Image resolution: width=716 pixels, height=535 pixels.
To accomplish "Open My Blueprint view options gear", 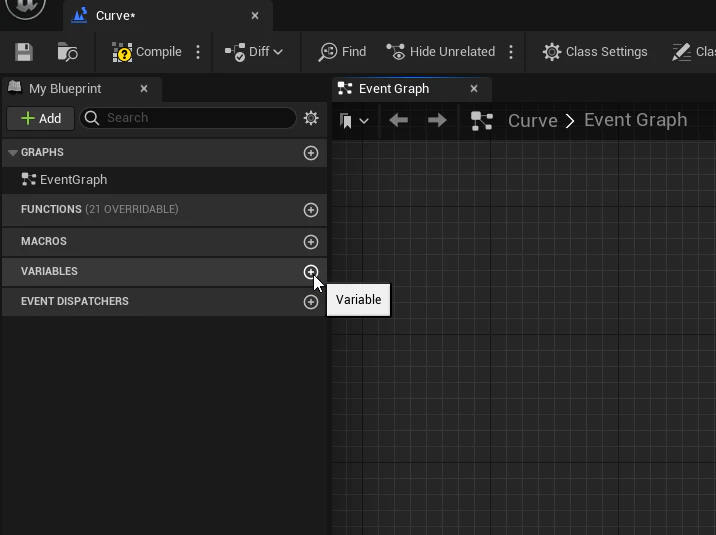I will pos(311,118).
